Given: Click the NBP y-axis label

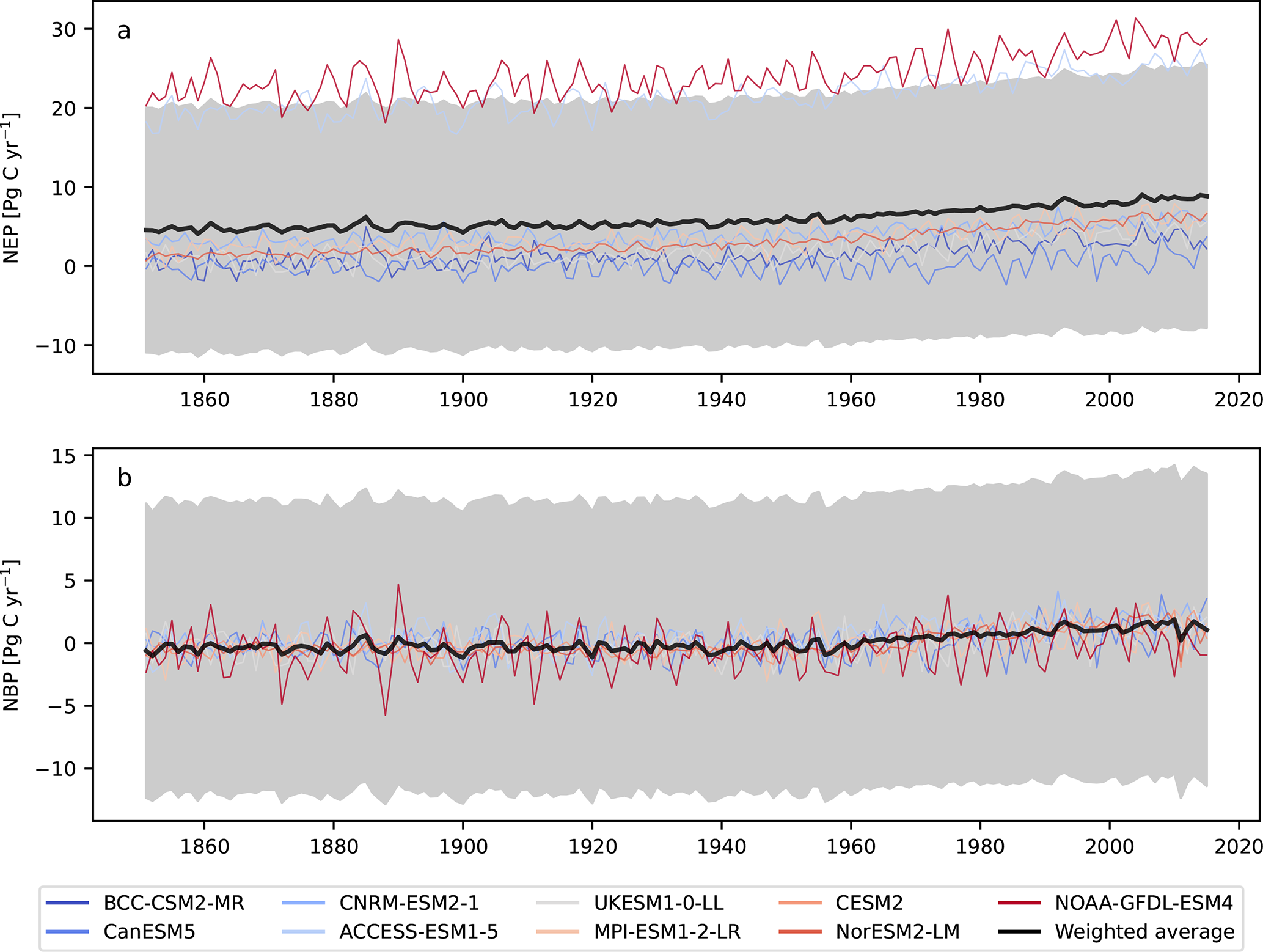Looking at the screenshot, I should pyautogui.click(x=11, y=635).
